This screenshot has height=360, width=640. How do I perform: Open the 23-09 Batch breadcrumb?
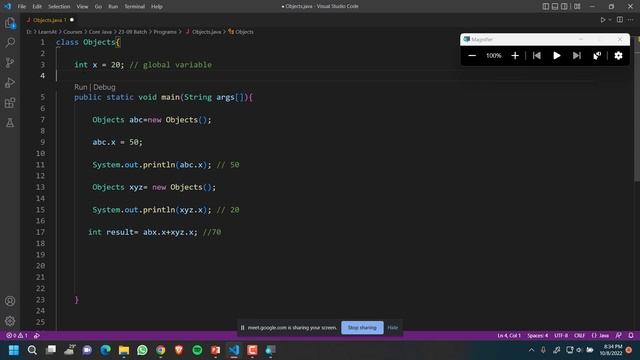pos(133,32)
